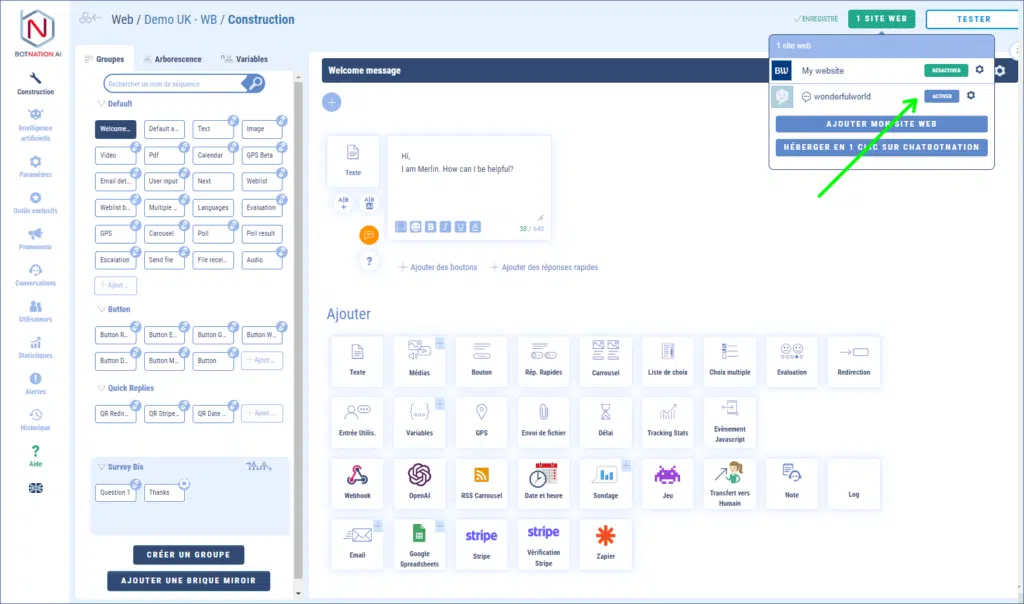Viewport: 1024px width, 604px height.
Task: Click the Créer un groupe button
Action: 188,555
